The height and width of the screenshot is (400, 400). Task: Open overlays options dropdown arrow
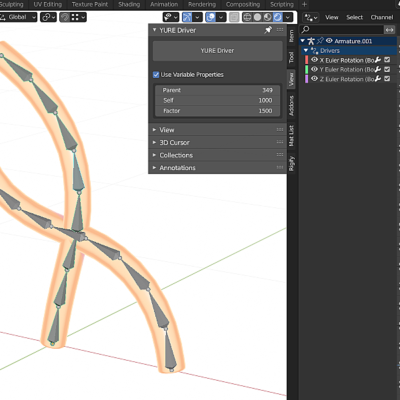click(x=221, y=17)
